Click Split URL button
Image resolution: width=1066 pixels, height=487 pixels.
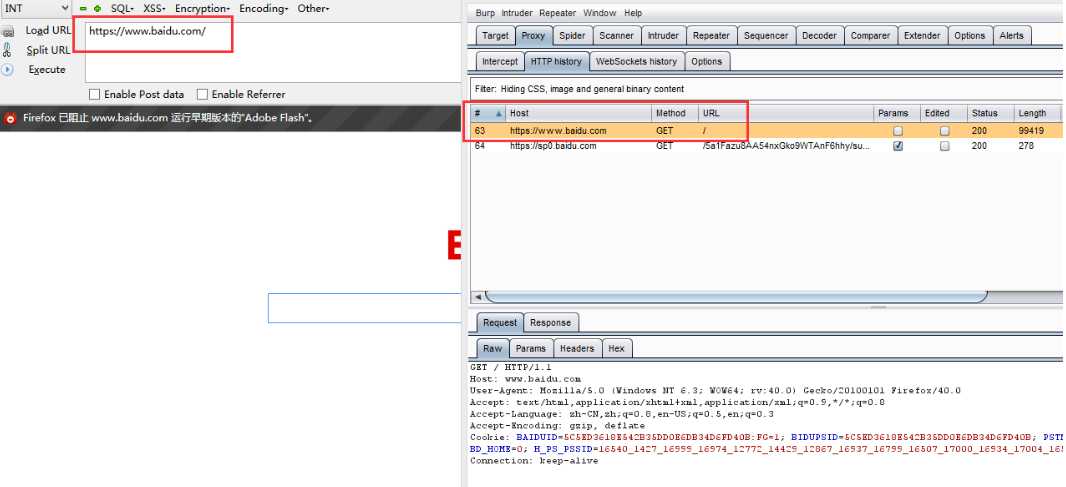coord(48,50)
